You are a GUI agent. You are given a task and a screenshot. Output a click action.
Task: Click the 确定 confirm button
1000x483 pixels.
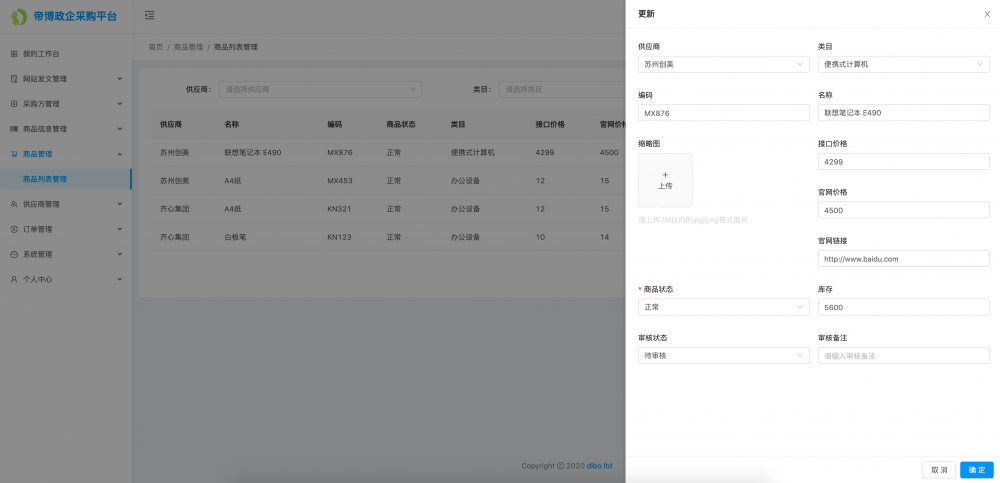(x=976, y=470)
